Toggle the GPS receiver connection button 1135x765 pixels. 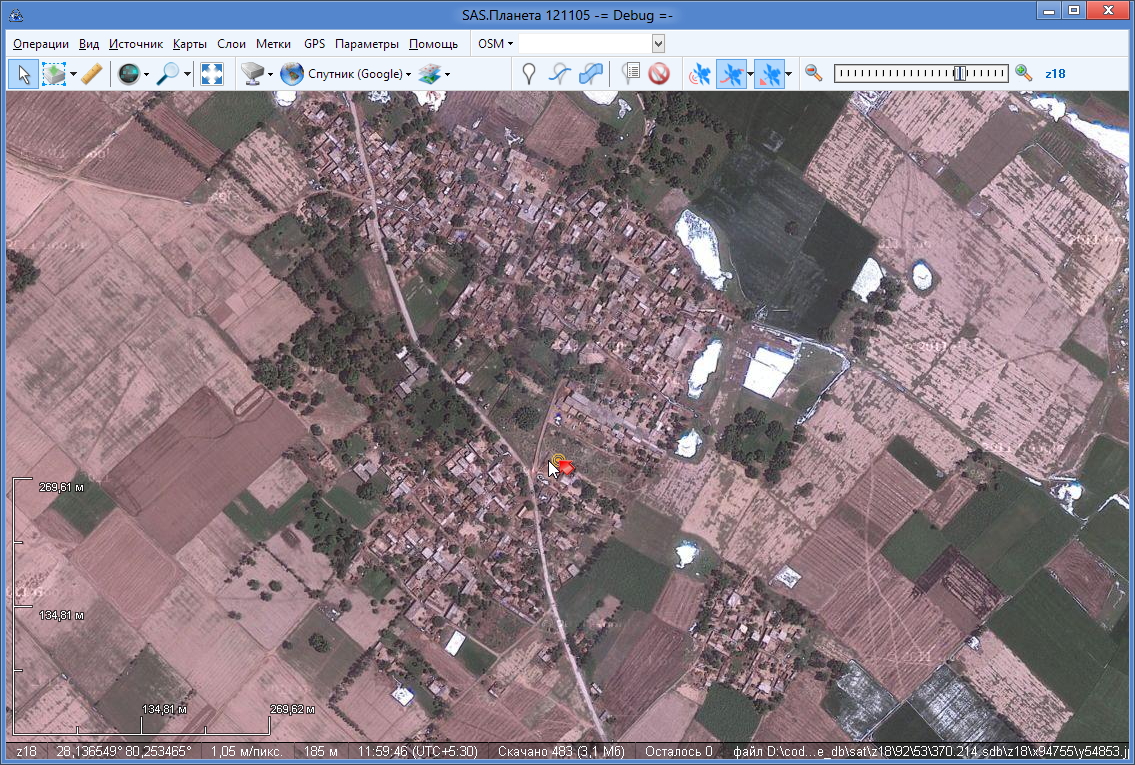click(700, 73)
